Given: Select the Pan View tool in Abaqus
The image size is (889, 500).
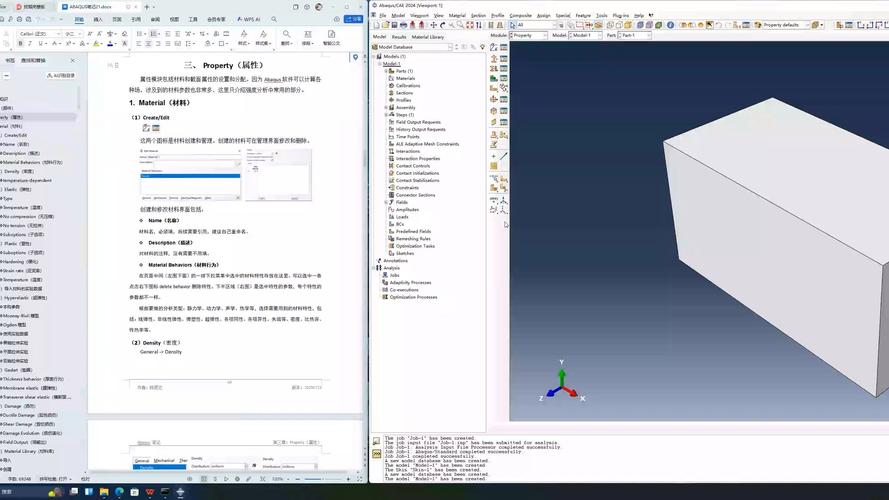Looking at the screenshot, I should tap(434, 25).
